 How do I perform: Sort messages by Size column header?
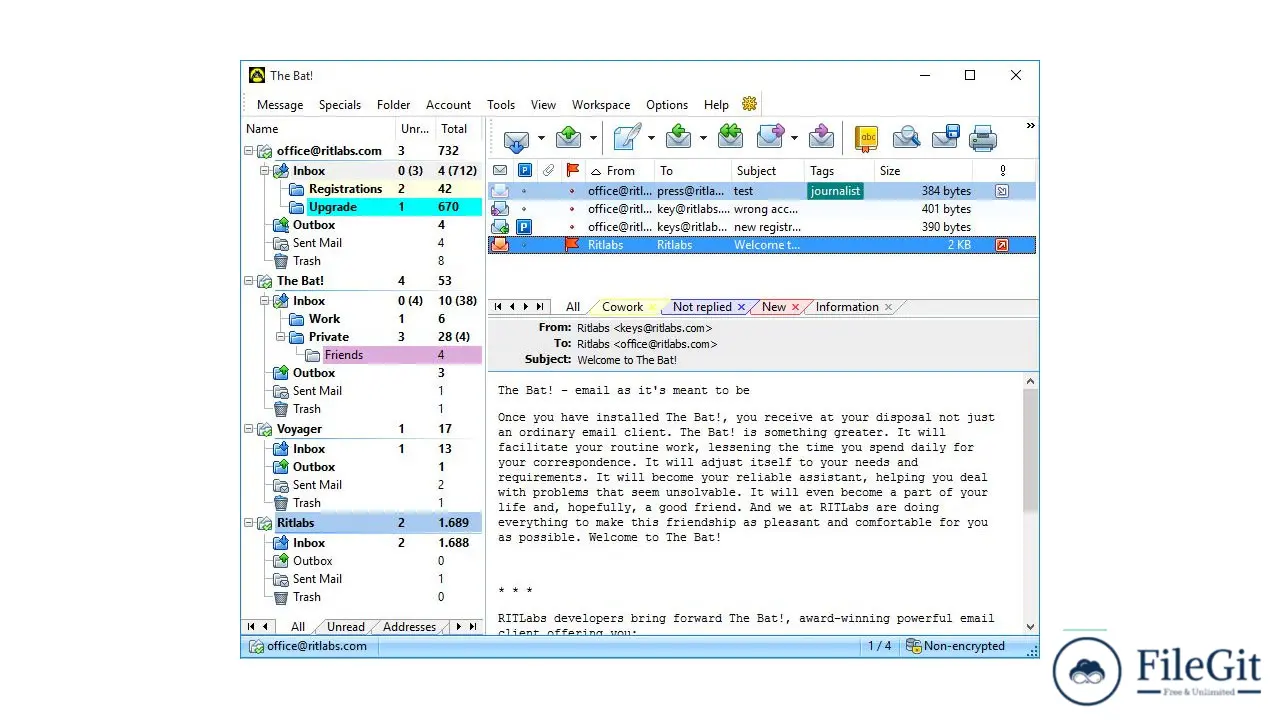click(923, 171)
